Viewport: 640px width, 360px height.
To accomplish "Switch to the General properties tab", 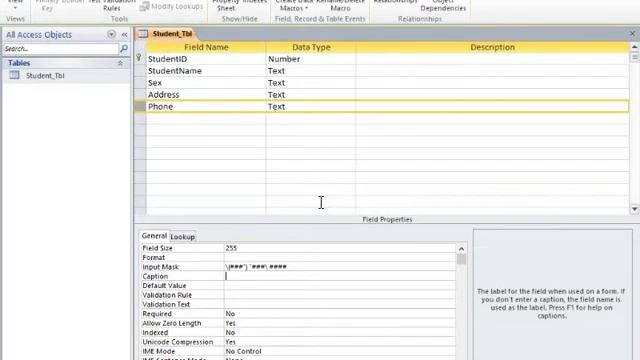I will point(154,236).
